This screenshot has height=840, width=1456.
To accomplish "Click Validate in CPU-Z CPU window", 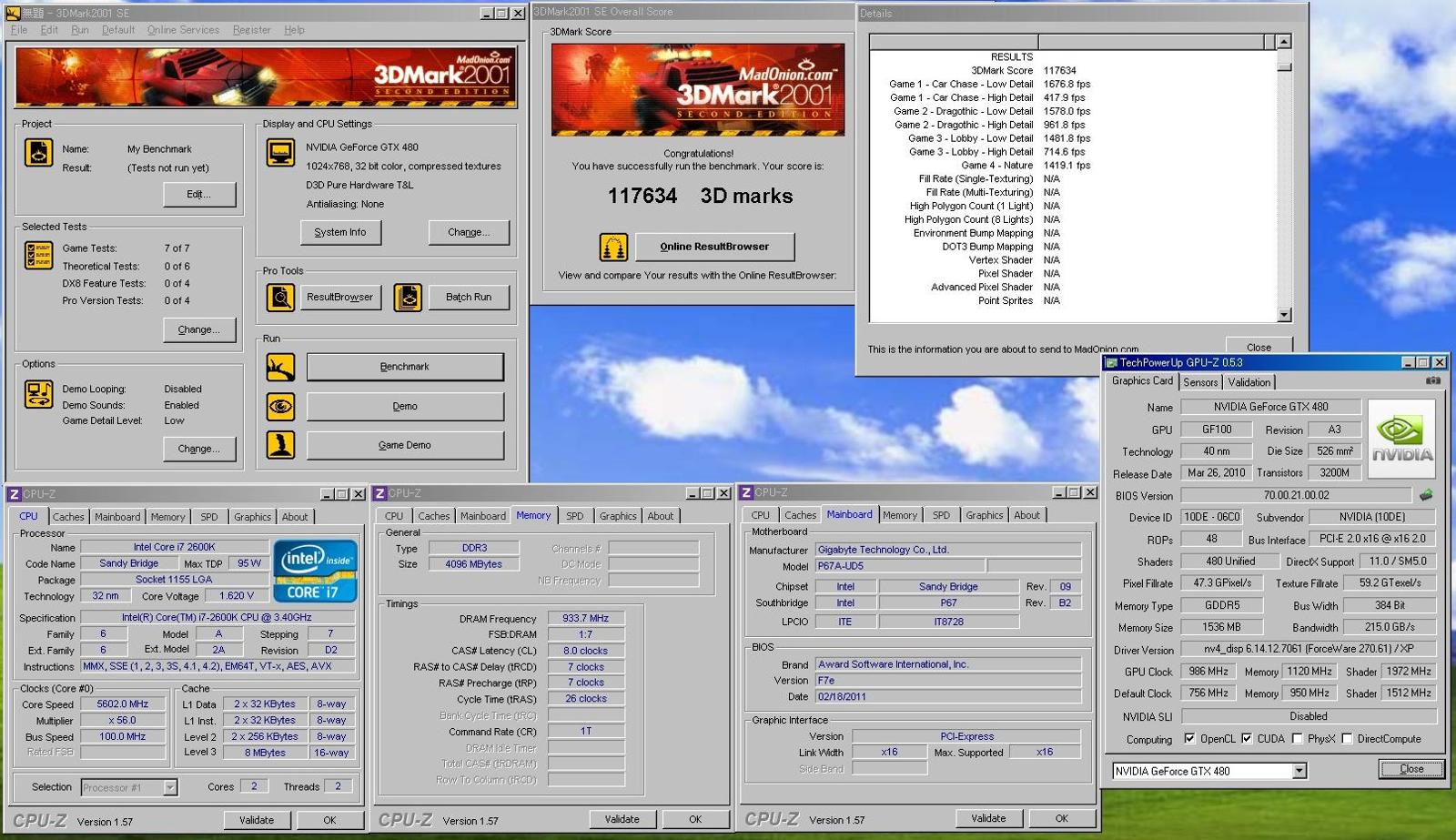I will [257, 820].
